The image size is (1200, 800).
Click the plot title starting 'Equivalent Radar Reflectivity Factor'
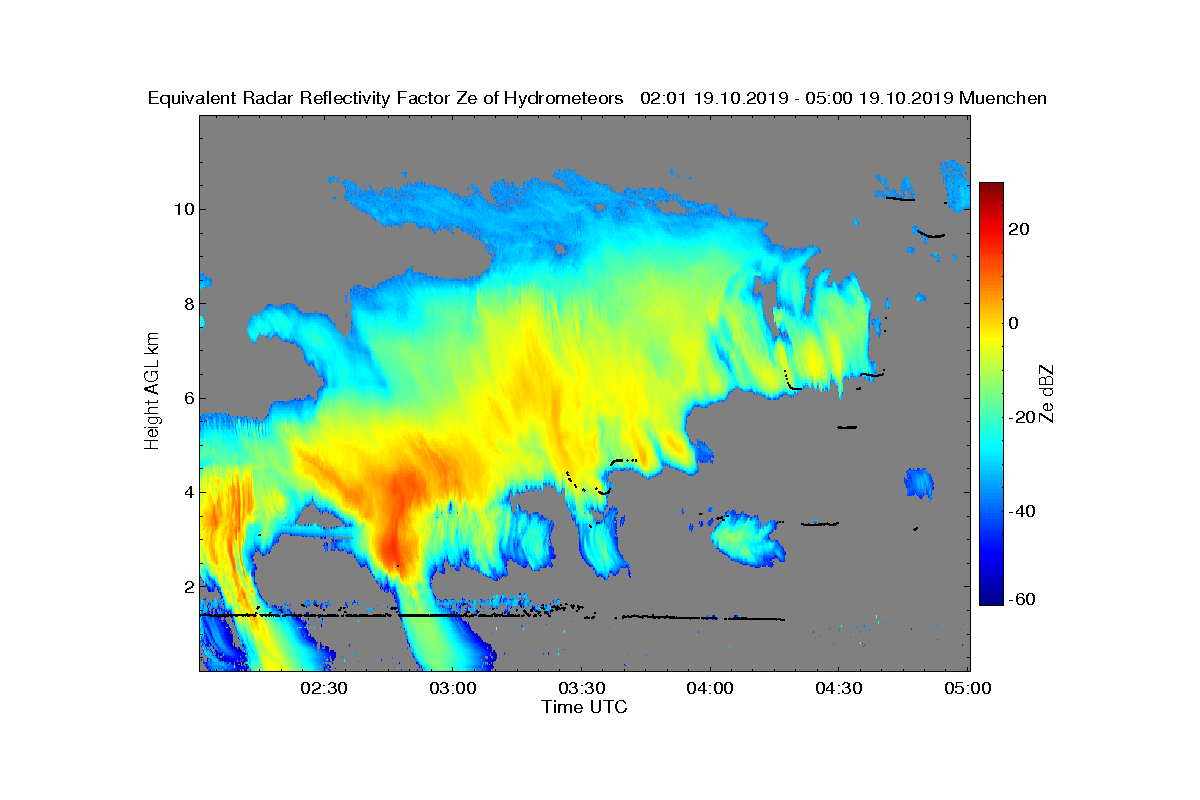click(597, 98)
